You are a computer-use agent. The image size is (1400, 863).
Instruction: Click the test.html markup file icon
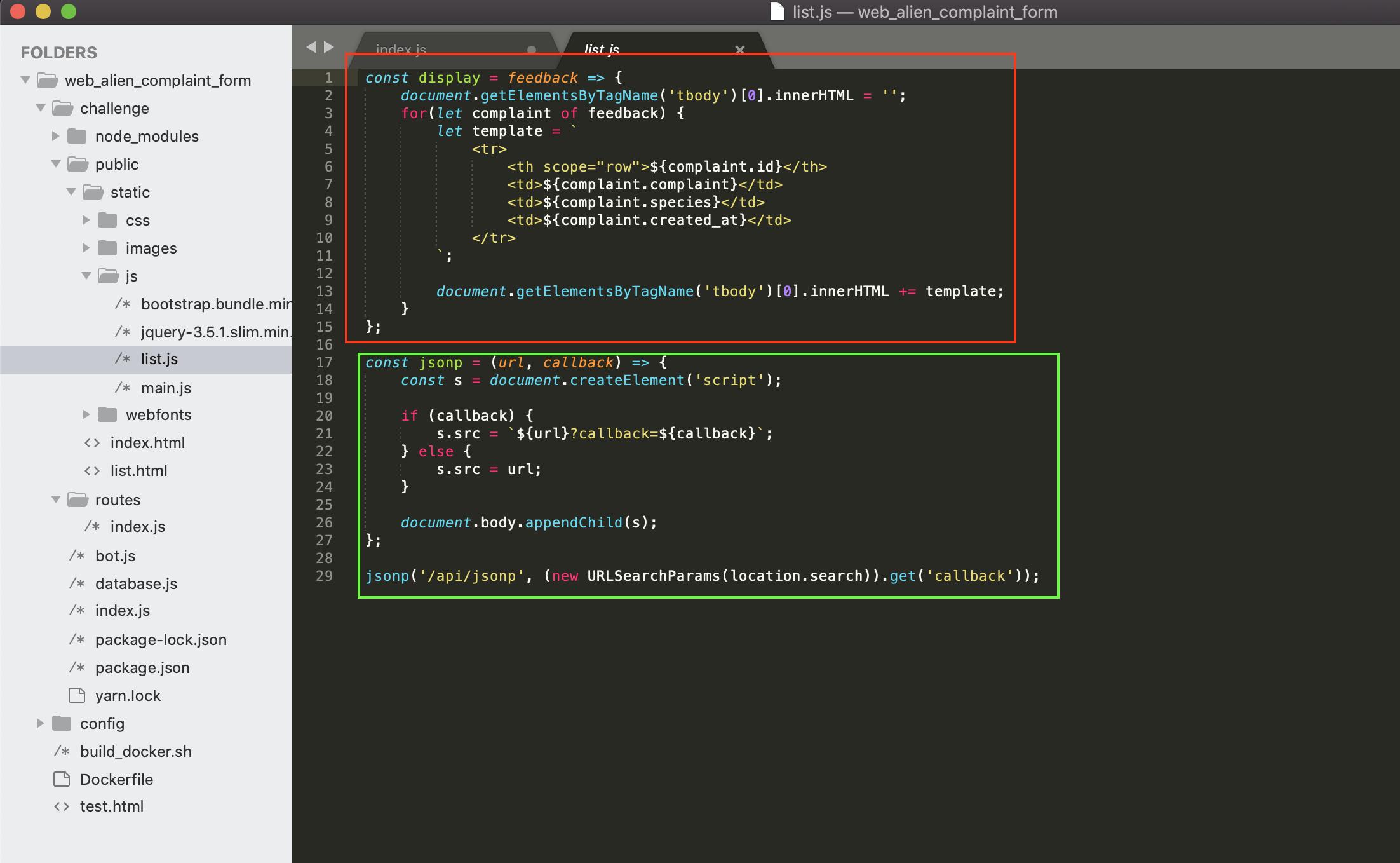click(62, 806)
